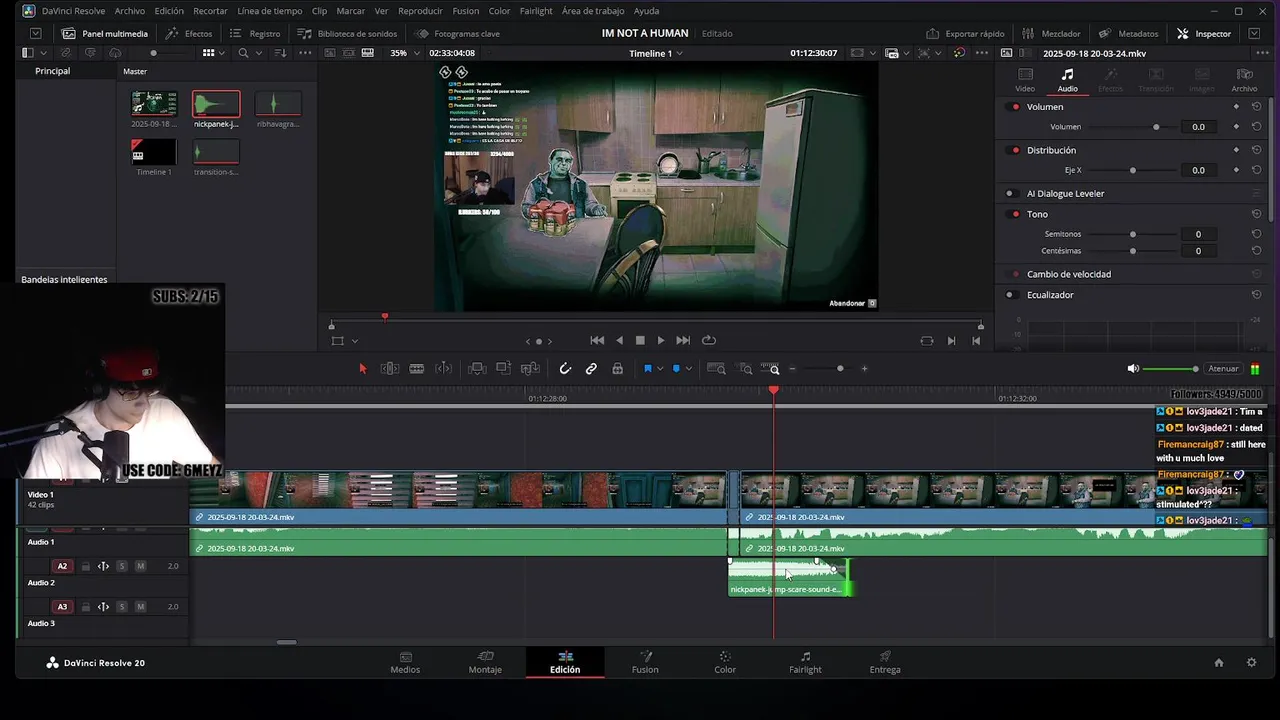This screenshot has height=720, width=1280.
Task: Open the Metadatos panel
Action: click(1128, 33)
